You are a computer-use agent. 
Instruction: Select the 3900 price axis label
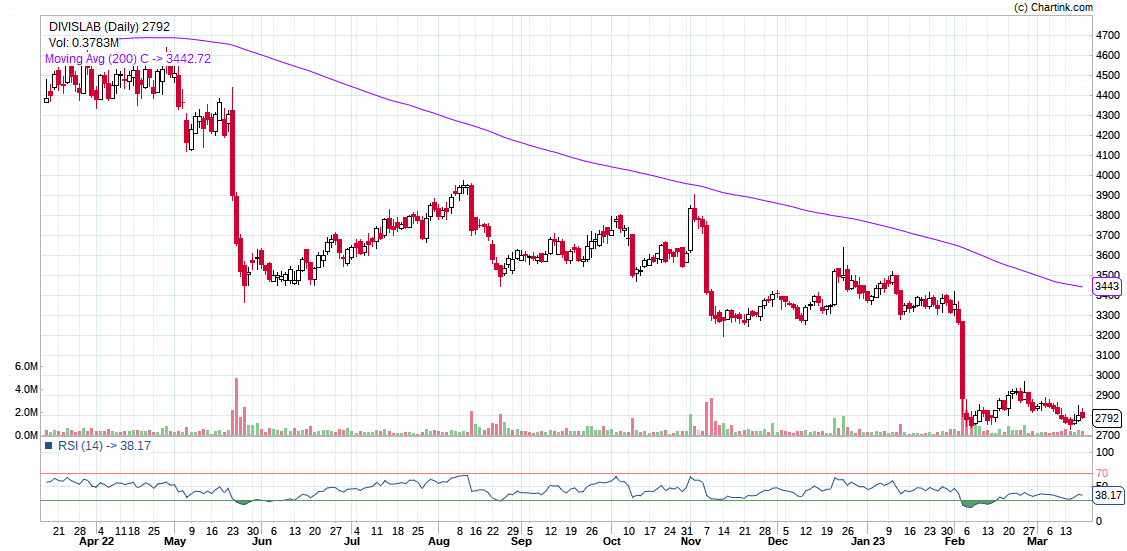point(1107,195)
